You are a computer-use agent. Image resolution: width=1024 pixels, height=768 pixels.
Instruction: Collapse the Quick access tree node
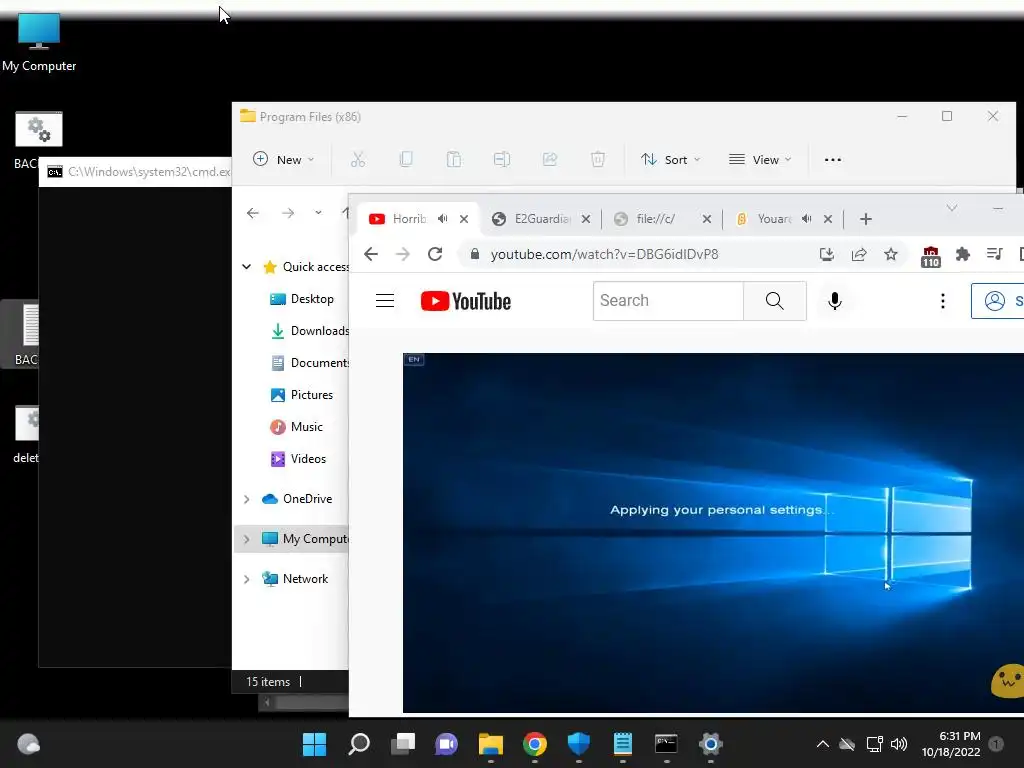(x=246, y=266)
